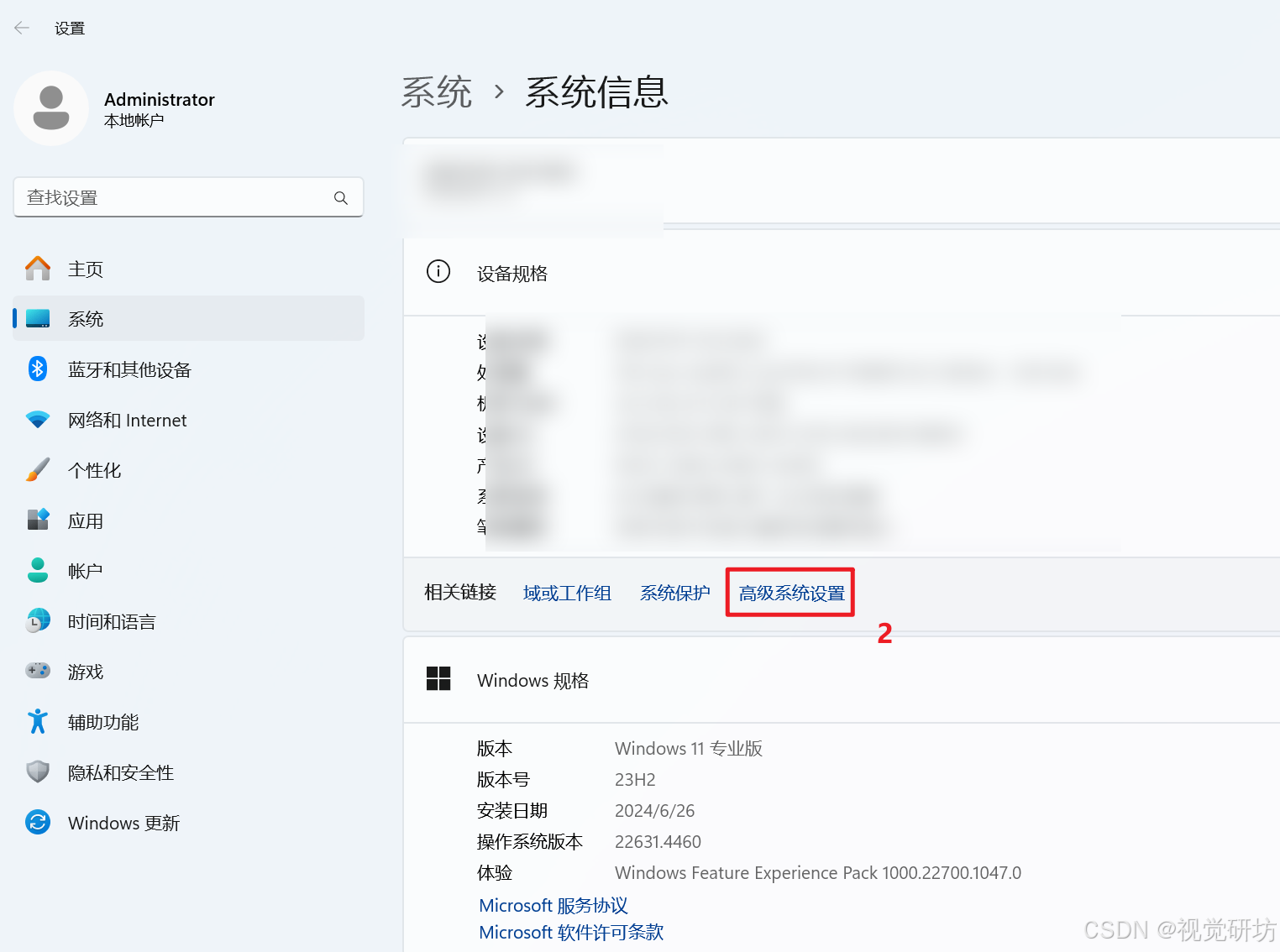Select the Windows Feature Experience Pack text
The height and width of the screenshot is (952, 1280).
(818, 873)
